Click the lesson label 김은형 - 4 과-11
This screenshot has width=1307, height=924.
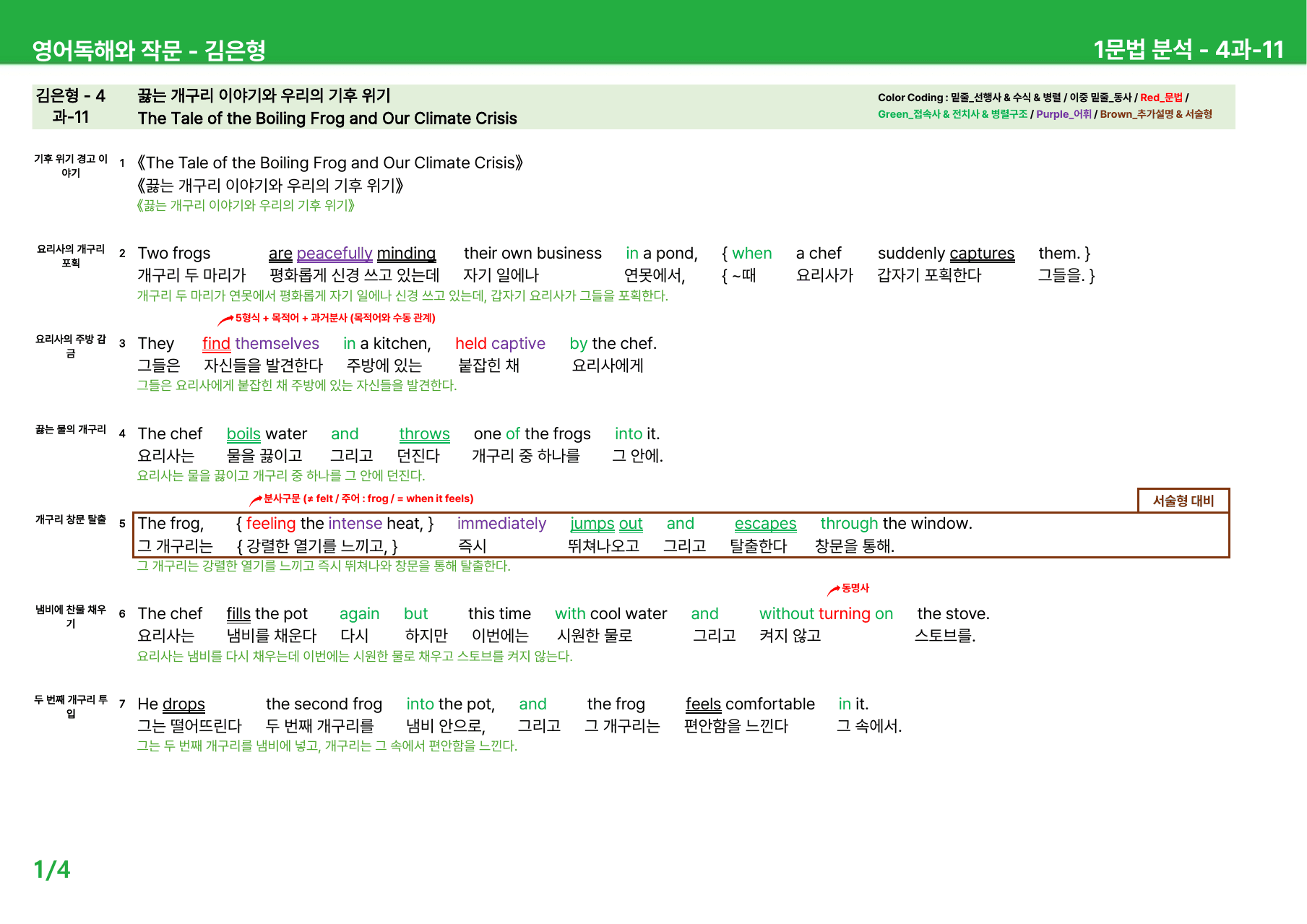(71, 106)
